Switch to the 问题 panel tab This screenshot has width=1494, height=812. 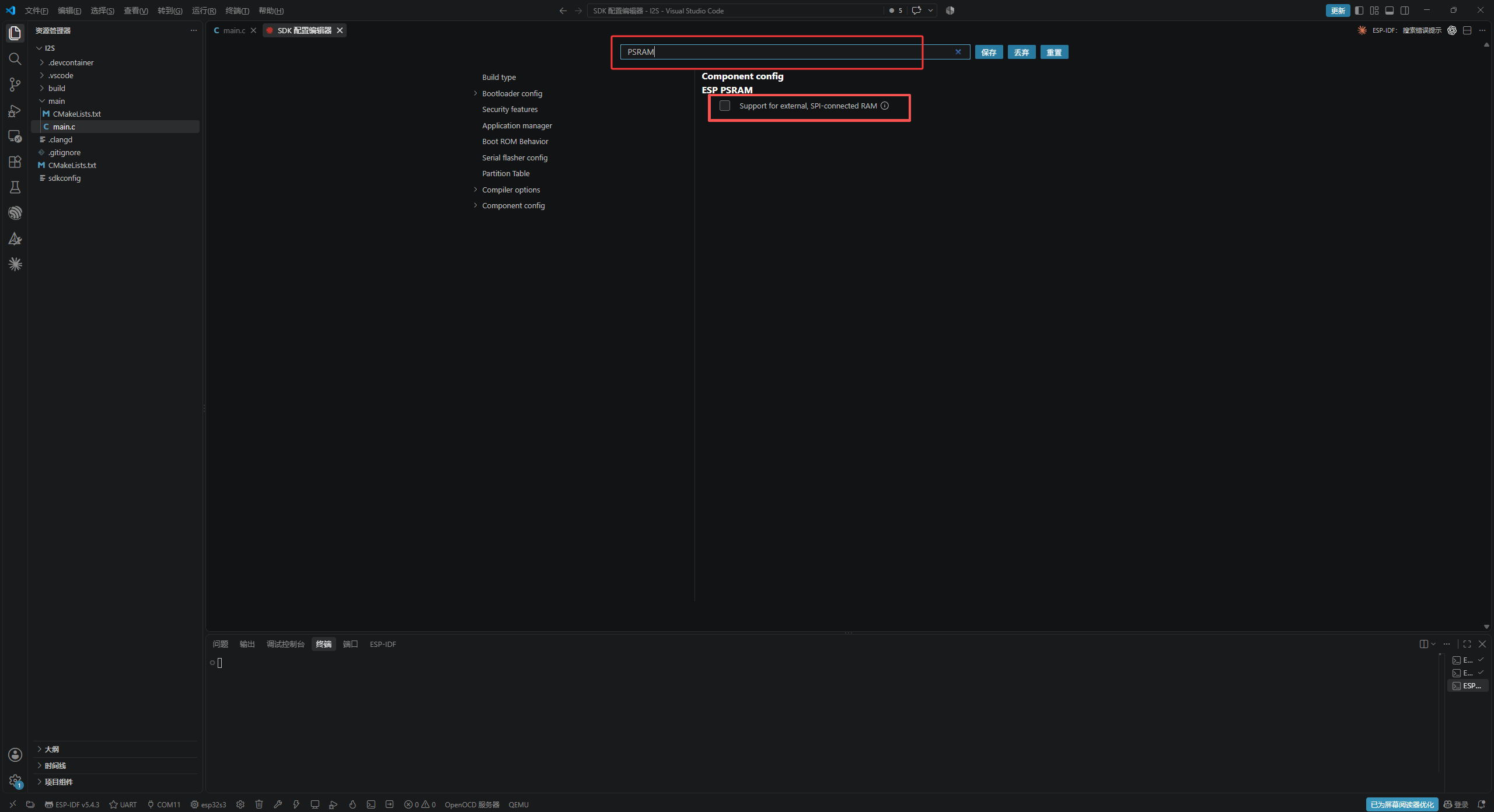pos(220,644)
